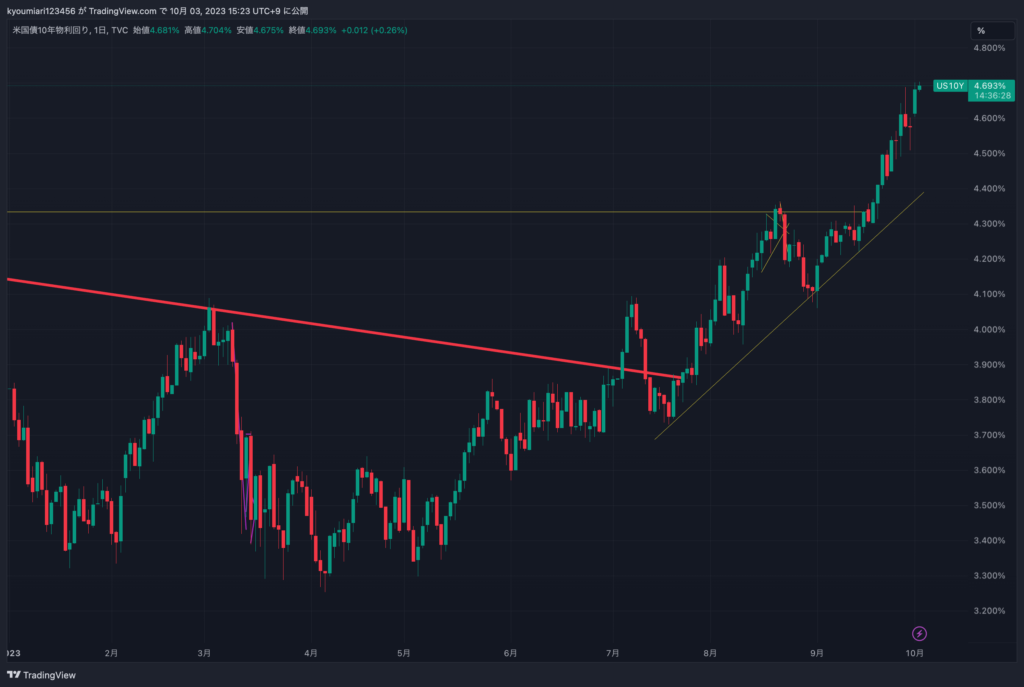
Task: Click the 3.800% price axis label
Action: tap(989, 400)
